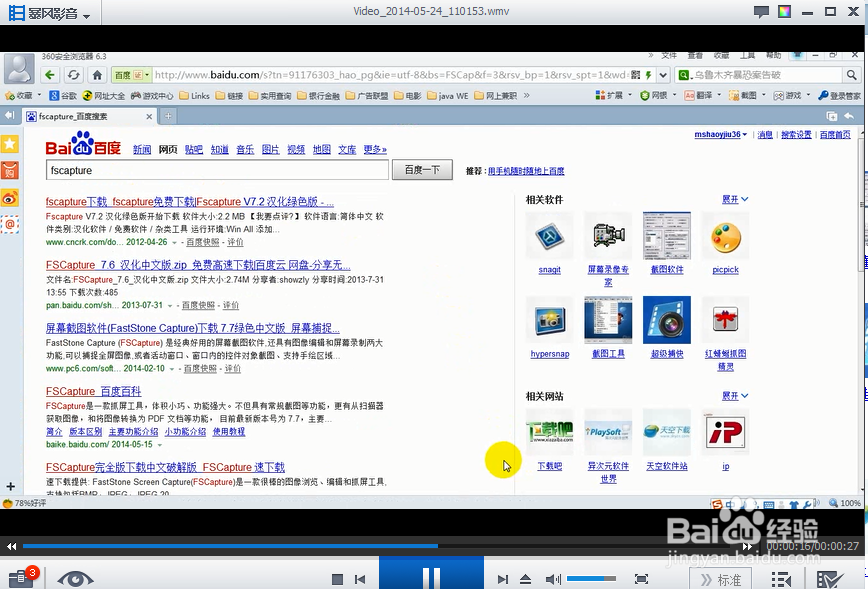Click the Baidu search input field
Screen dimensions: 868x589
click(217, 170)
